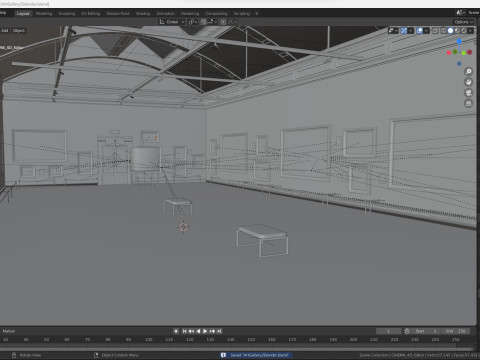
Task: Toggle viewport overlays
Action: point(419,31)
